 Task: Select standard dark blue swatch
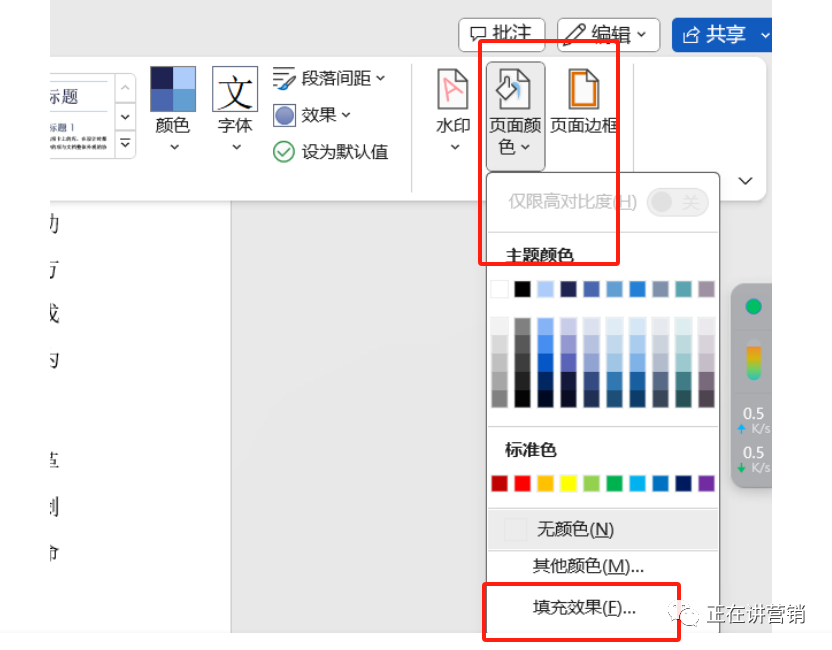683,483
